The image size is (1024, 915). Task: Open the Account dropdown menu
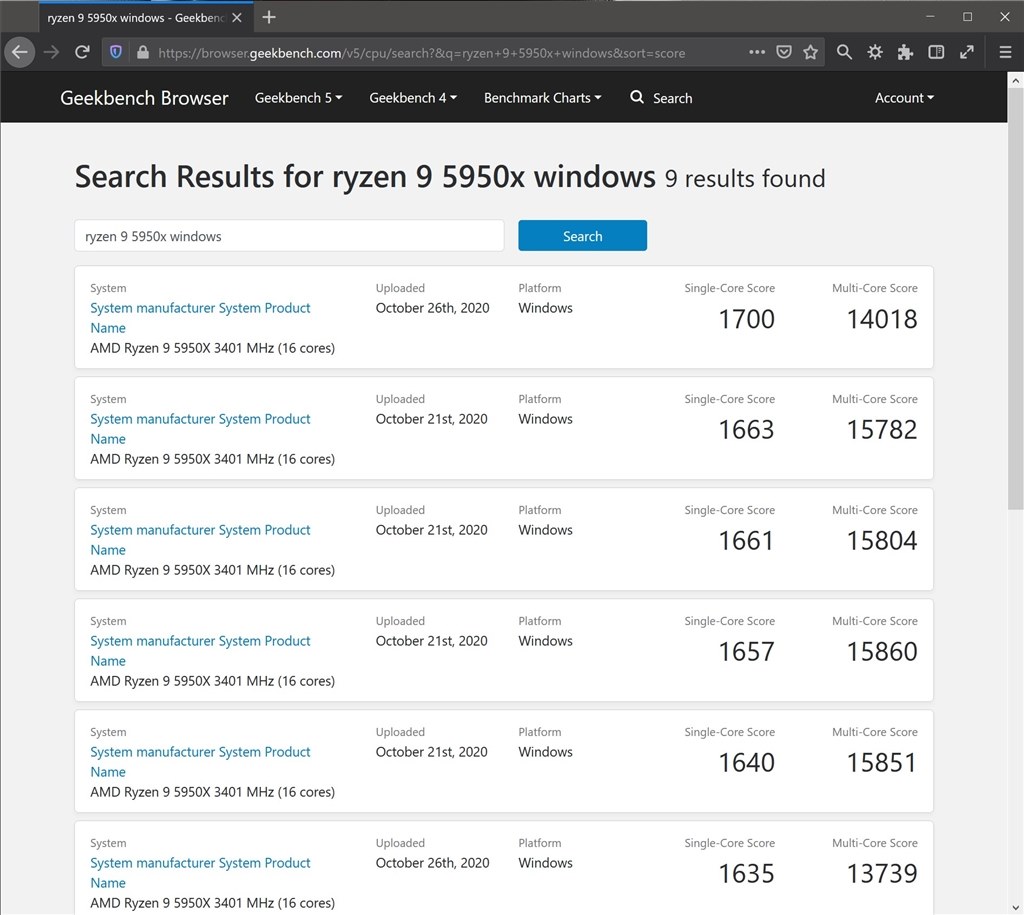coord(904,98)
